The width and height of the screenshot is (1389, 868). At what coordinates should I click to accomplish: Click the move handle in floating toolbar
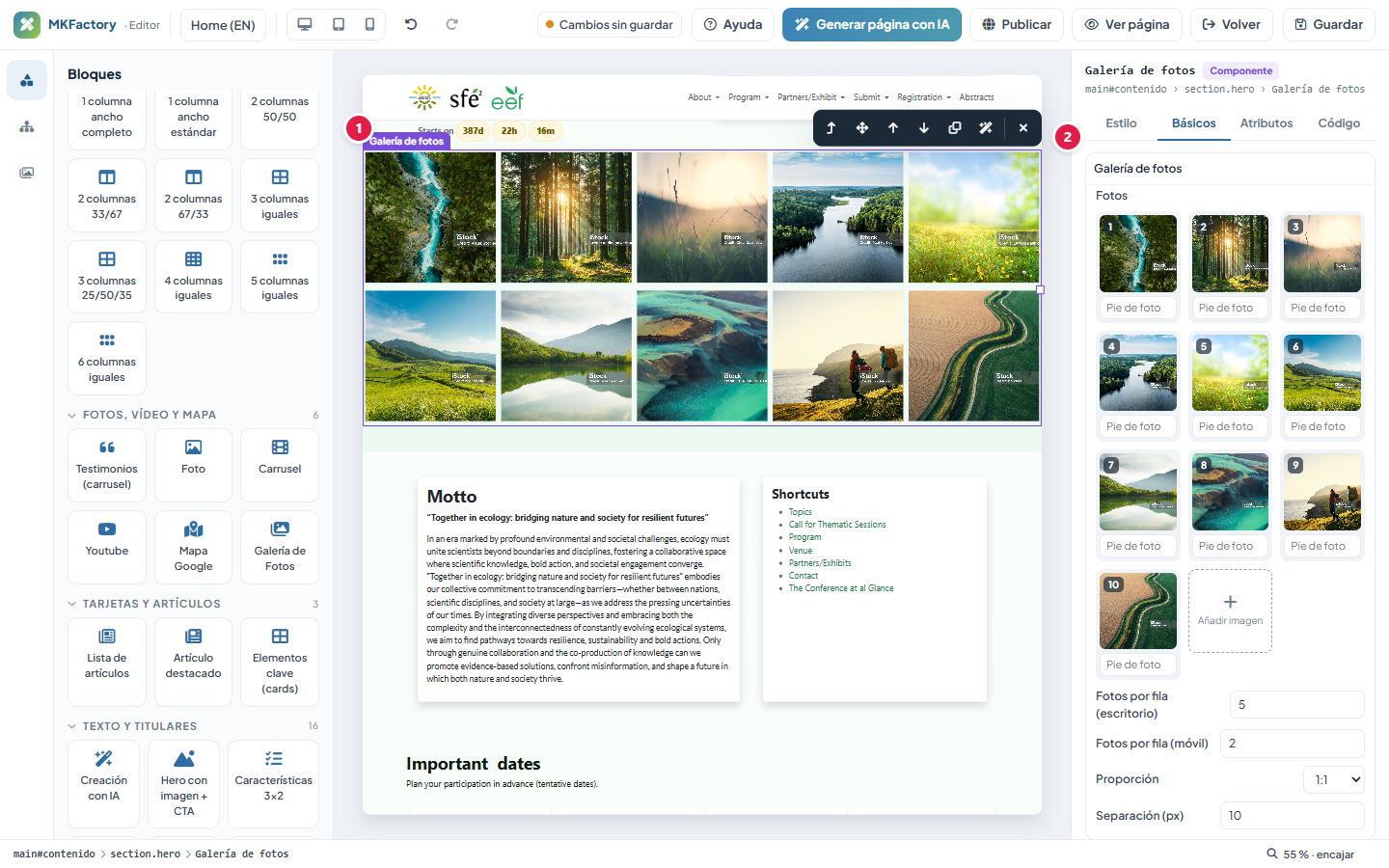click(862, 127)
